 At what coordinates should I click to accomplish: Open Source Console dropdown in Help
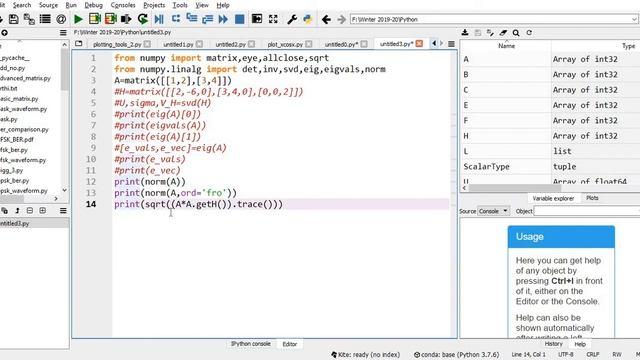493,211
